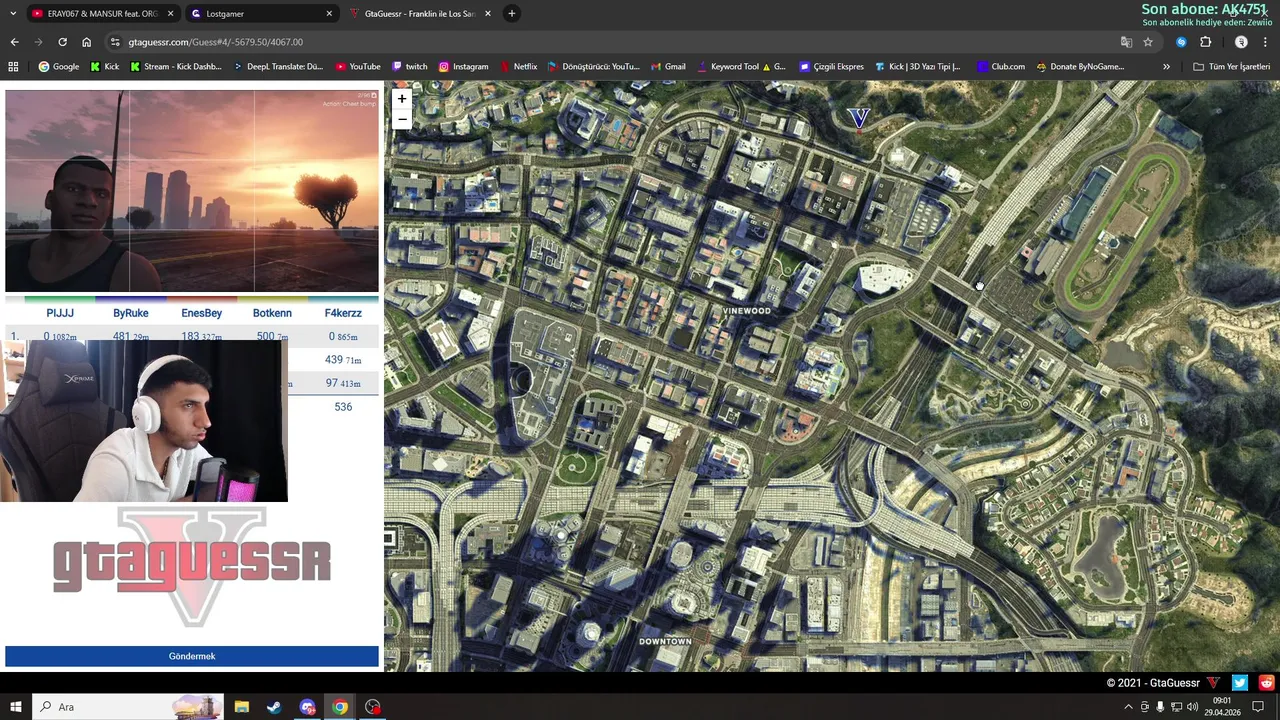Open the round red app icon in taskbar
Viewport: 1280px width, 720px height.
pyautogui.click(x=373, y=707)
